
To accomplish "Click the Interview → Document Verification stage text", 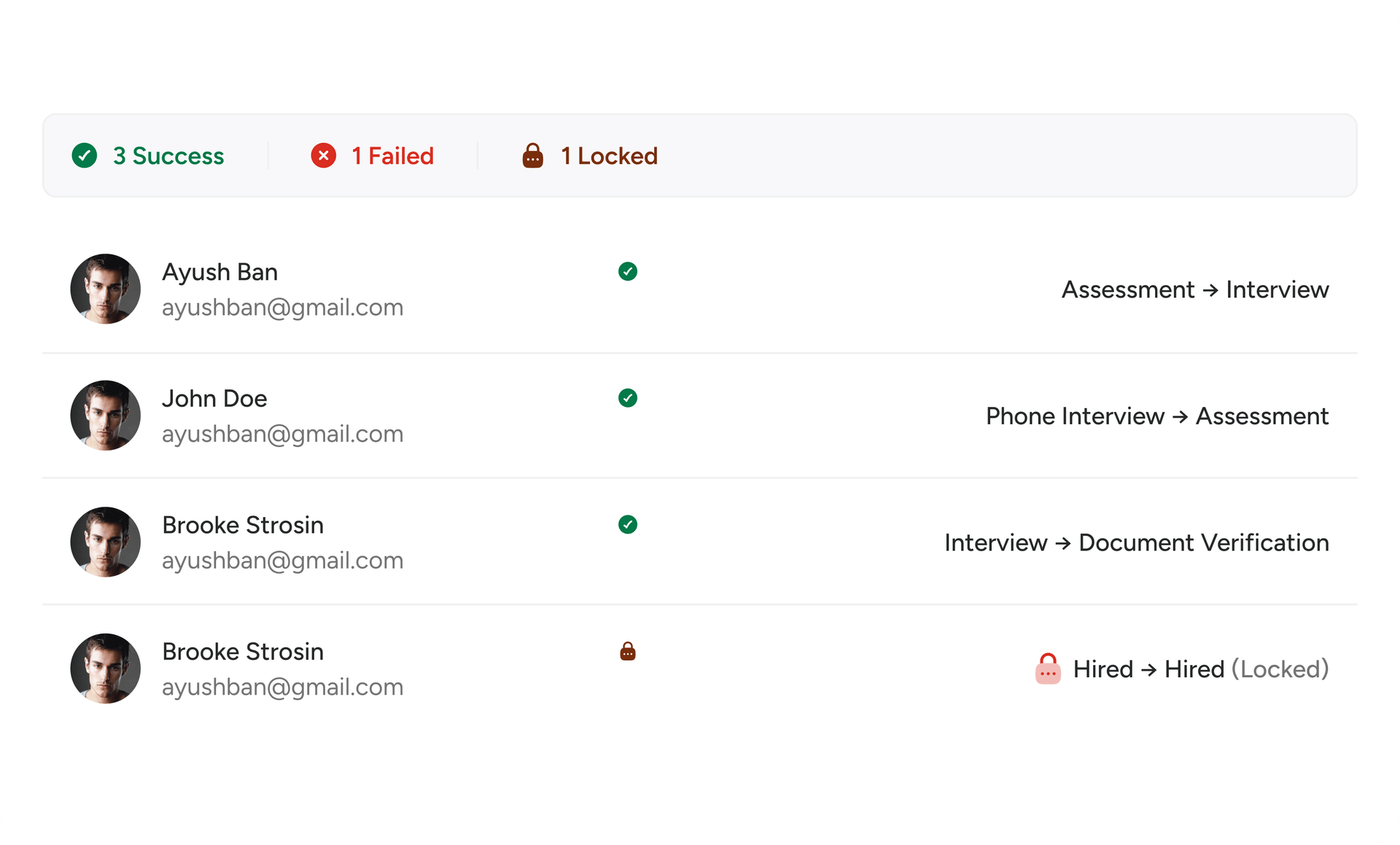I will [x=1137, y=542].
